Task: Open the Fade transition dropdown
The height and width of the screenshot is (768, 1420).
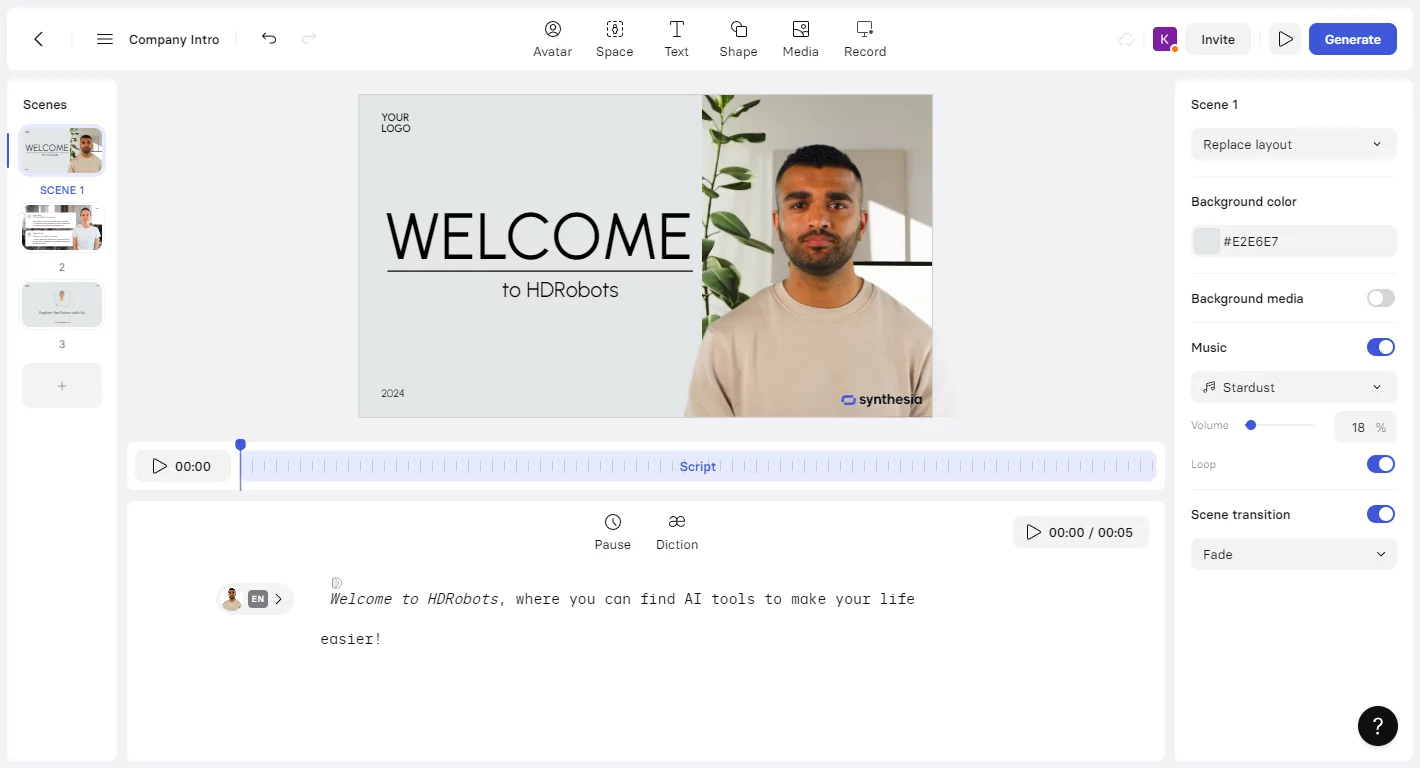Action: (1293, 554)
